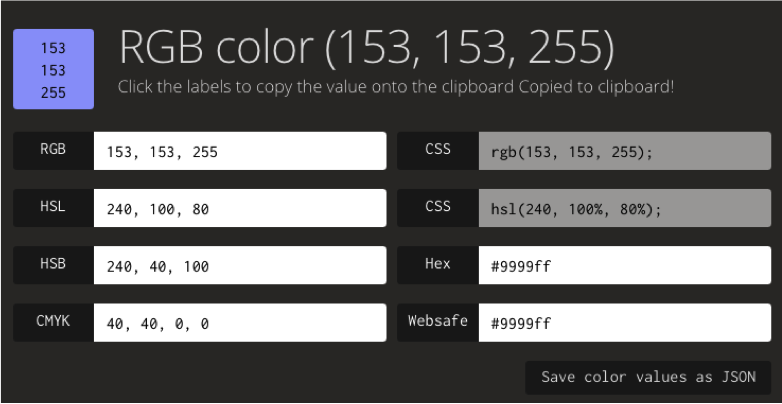Focus the Websafe field showing #9999ff

(x=625, y=322)
